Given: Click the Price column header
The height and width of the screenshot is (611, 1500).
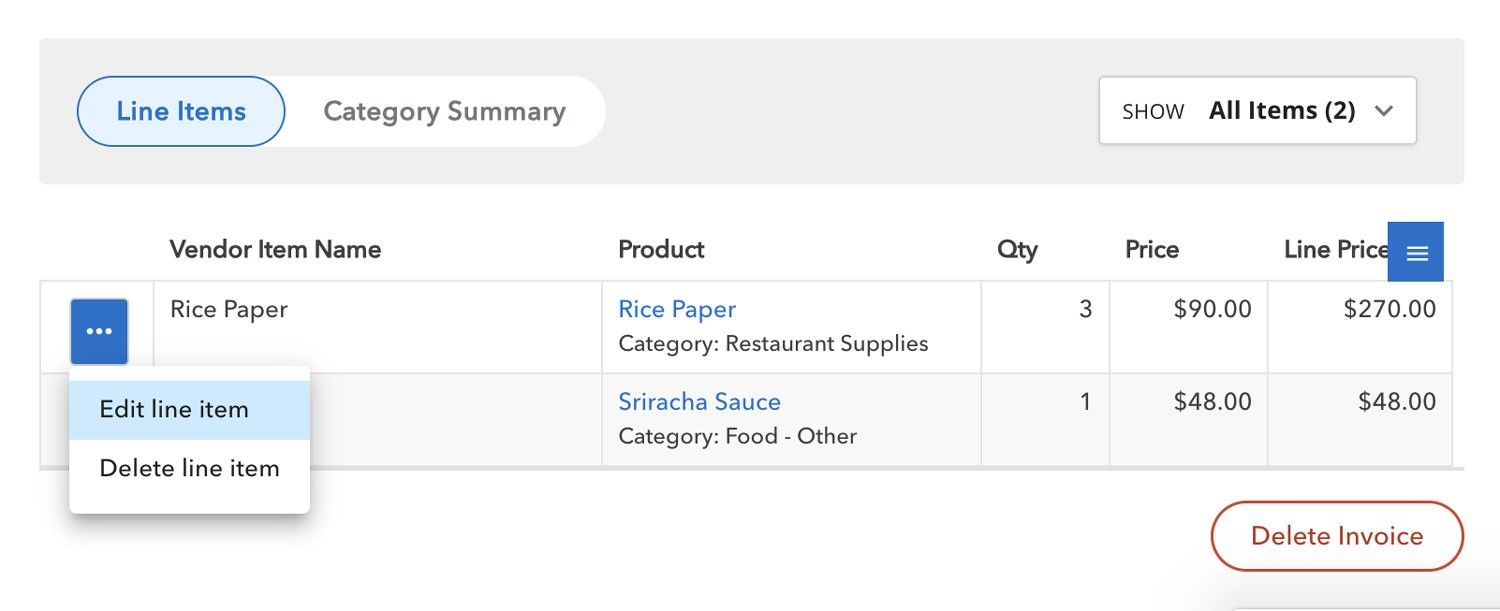Looking at the screenshot, I should [x=1152, y=249].
